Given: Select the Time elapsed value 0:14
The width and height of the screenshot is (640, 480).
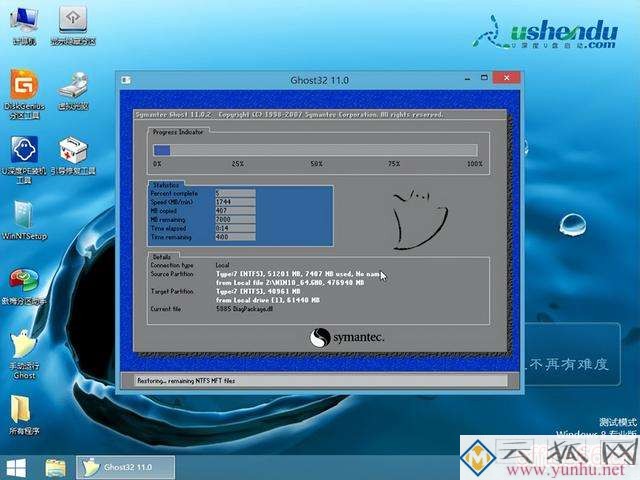Looking at the screenshot, I should coord(236,228).
